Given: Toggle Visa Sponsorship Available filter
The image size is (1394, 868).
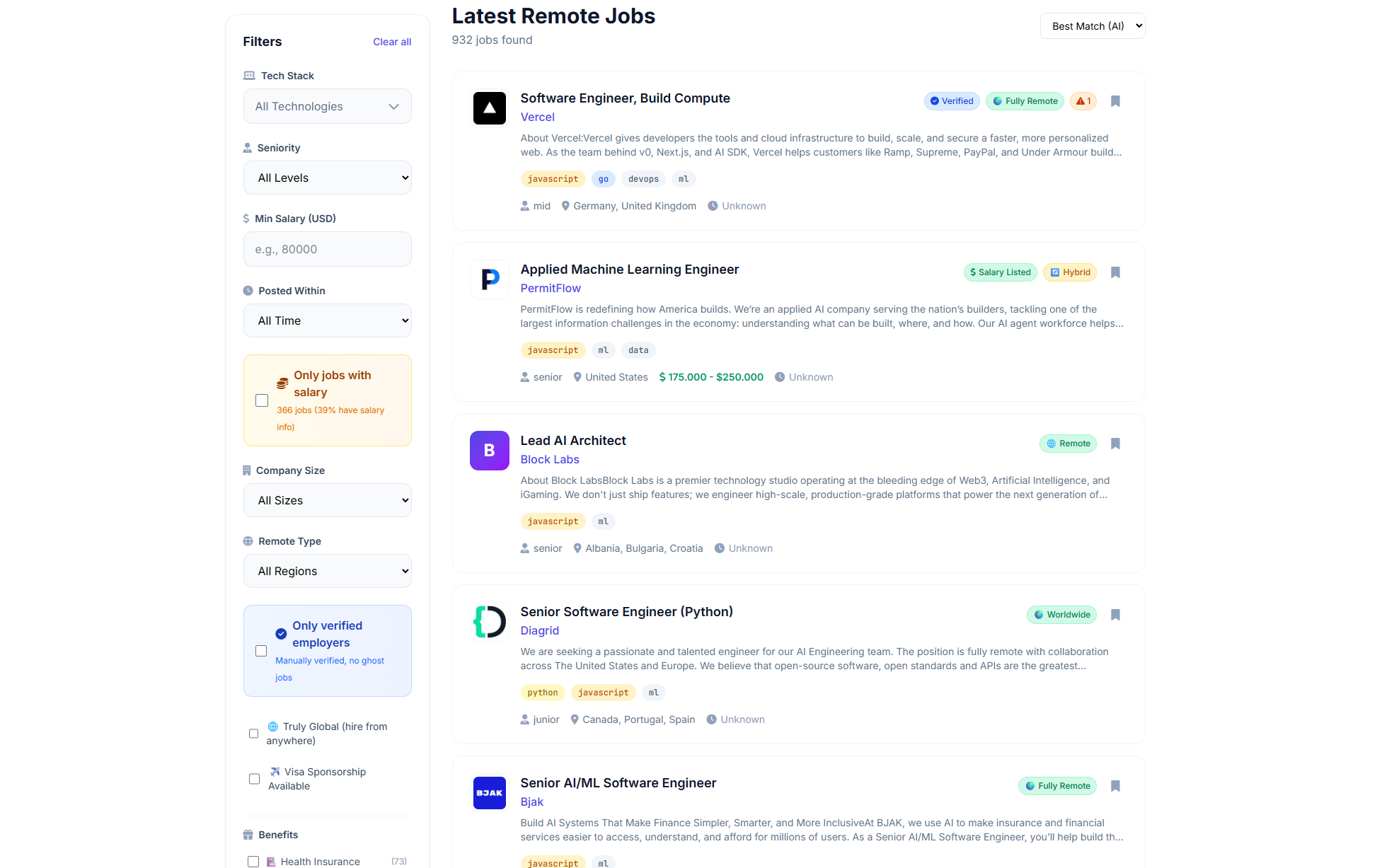Looking at the screenshot, I should (254, 779).
